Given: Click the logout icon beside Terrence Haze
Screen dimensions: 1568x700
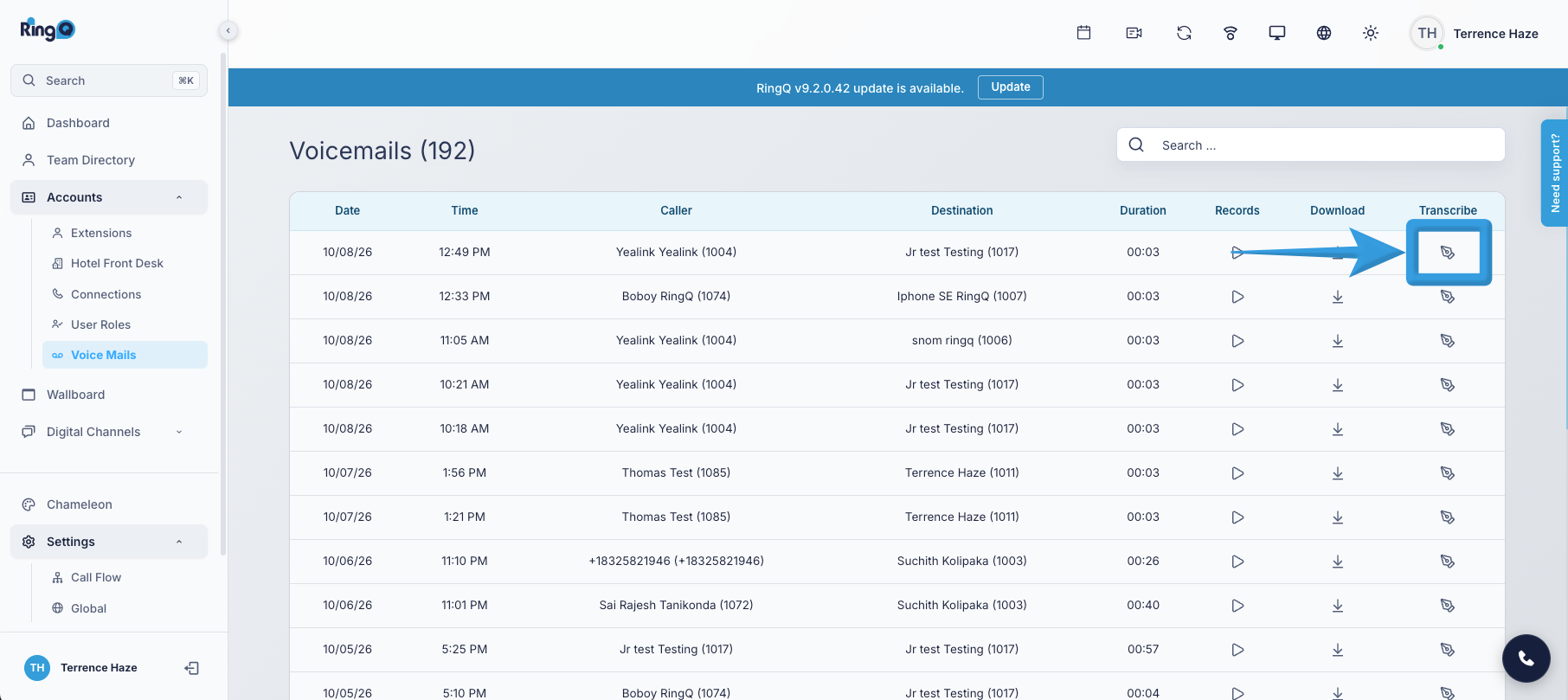Looking at the screenshot, I should (192, 668).
